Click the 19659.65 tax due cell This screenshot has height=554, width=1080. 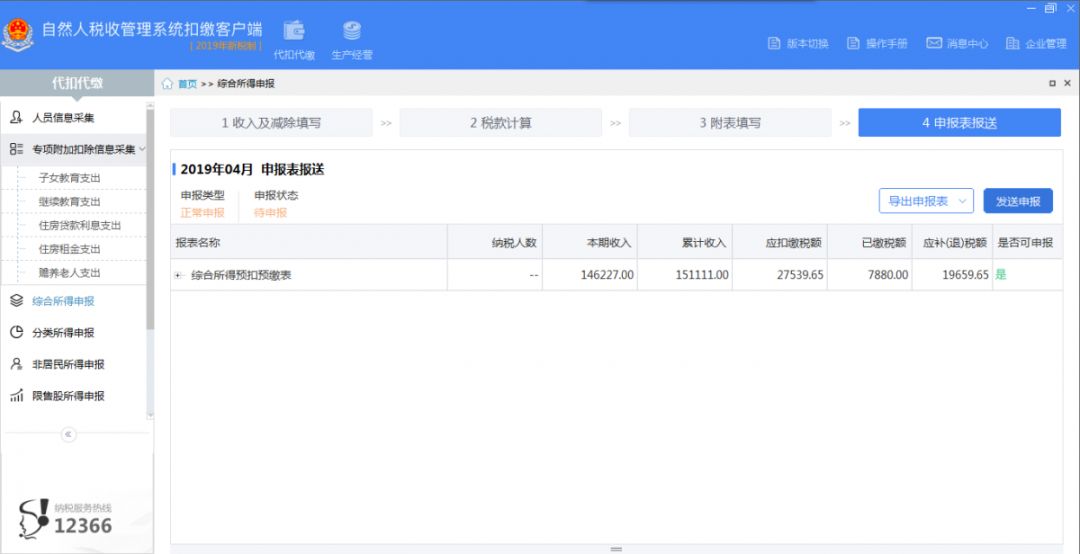click(x=952, y=275)
